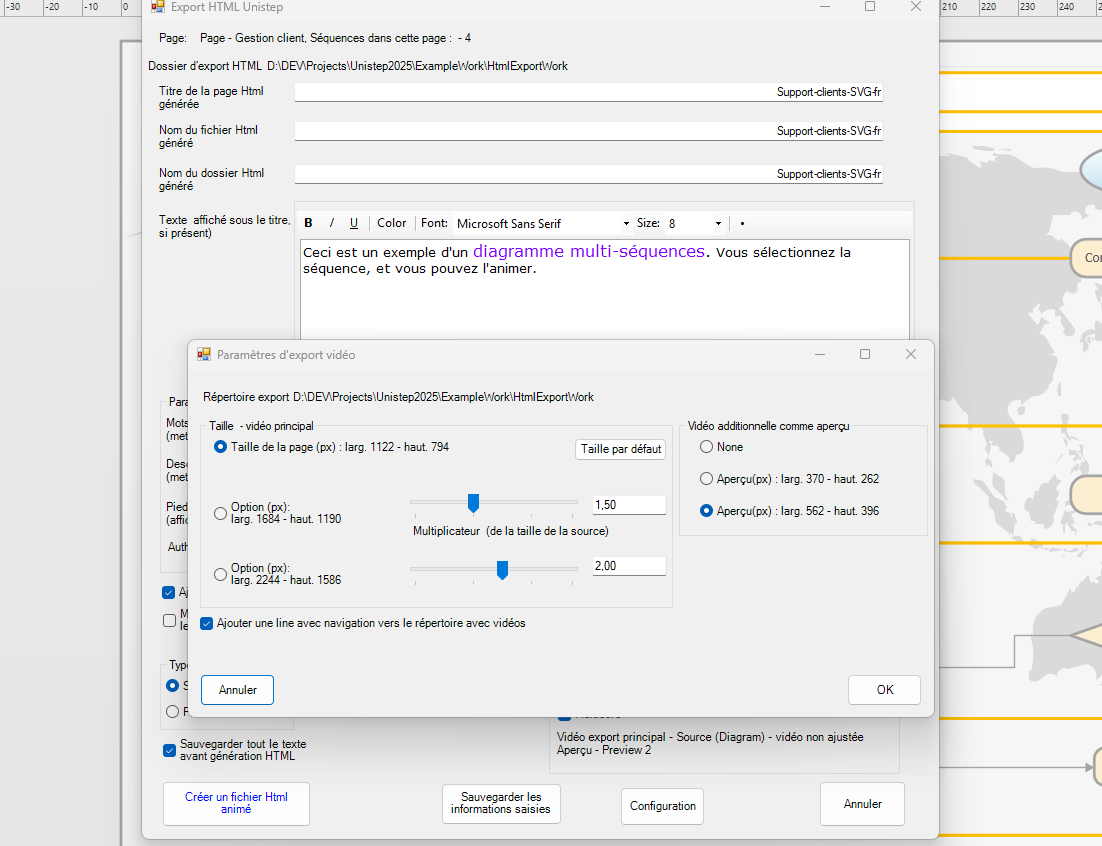Viewport: 1102px width, 846px height.
Task: Open the Color picker in text toolbar
Action: click(392, 223)
